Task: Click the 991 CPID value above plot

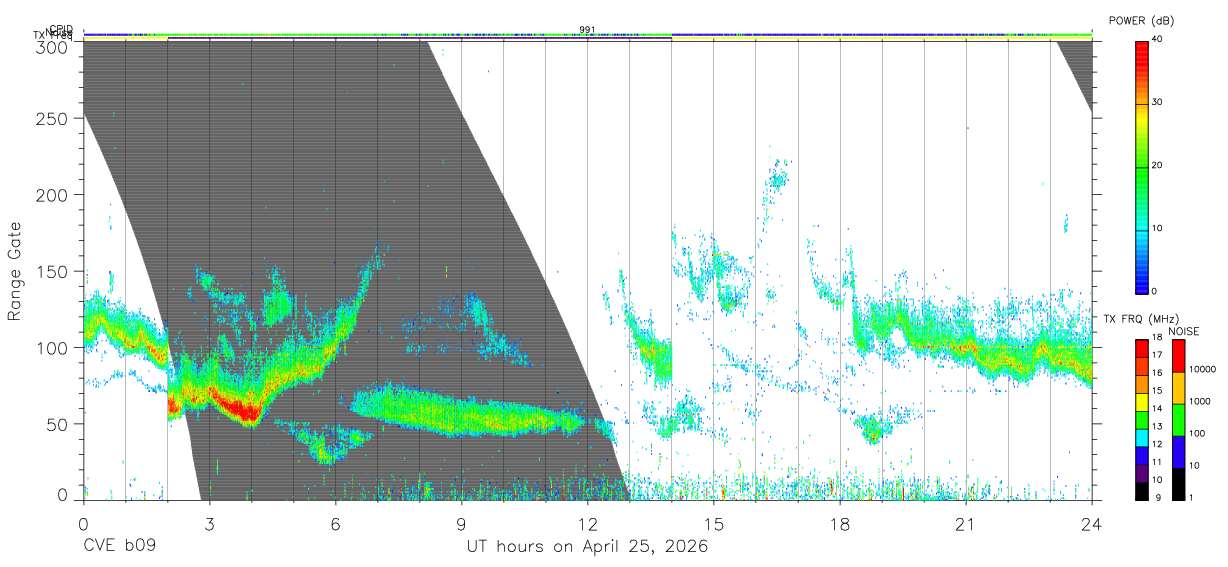Action: pyautogui.click(x=587, y=29)
